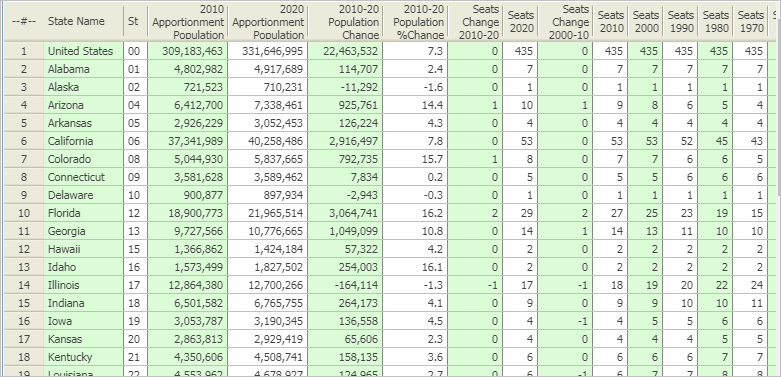This screenshot has width=781, height=377.
Task: Select row header 18 for Kentucky
Action: pyautogui.click(x=24, y=357)
